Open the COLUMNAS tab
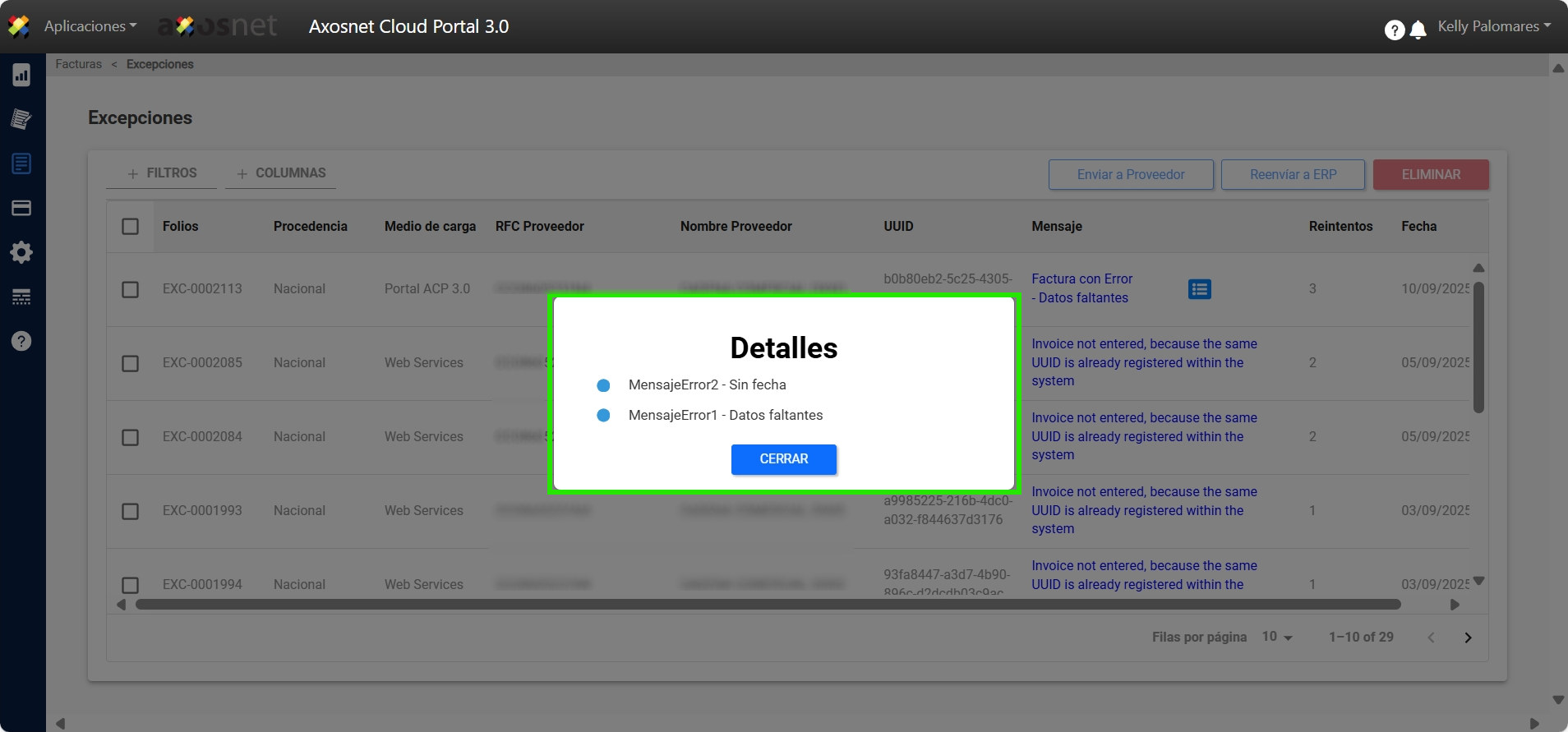This screenshot has width=1568, height=732. pos(281,173)
